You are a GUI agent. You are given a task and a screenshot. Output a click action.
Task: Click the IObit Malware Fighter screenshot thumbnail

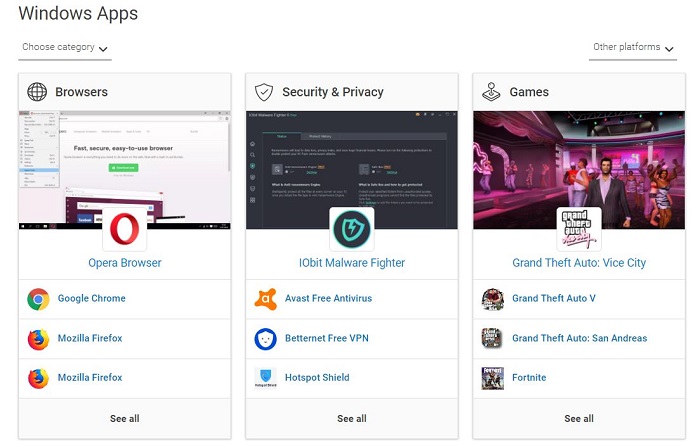[x=352, y=170]
